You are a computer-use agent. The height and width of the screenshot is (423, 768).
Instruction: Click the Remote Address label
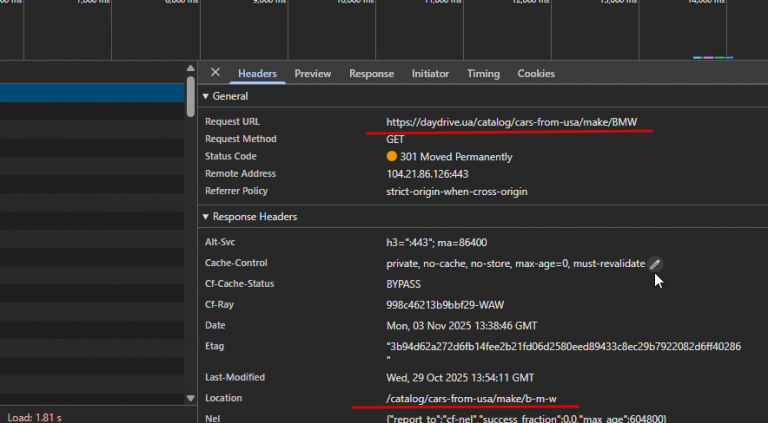click(x=240, y=173)
